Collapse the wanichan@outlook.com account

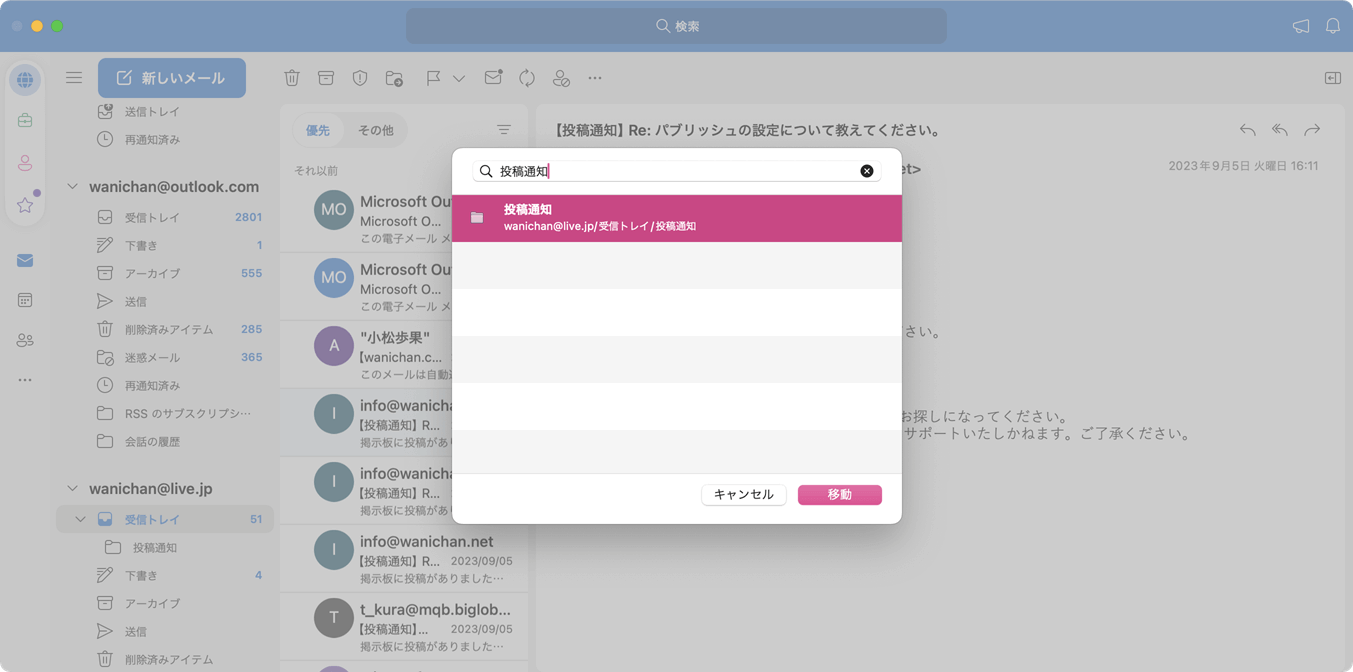(x=72, y=187)
